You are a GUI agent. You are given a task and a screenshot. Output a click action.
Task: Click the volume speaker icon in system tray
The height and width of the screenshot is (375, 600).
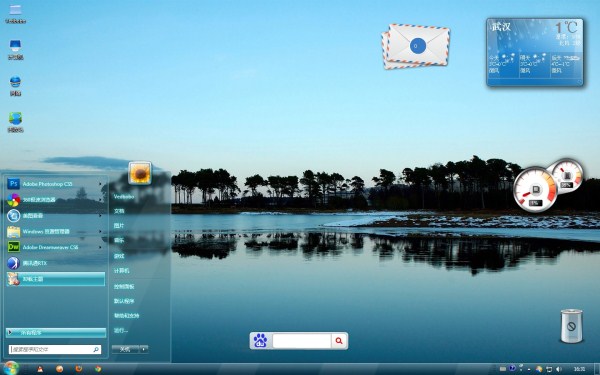pos(558,369)
